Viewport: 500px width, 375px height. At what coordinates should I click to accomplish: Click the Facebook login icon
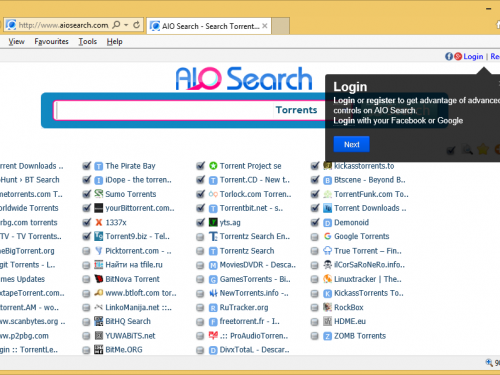(449, 56)
